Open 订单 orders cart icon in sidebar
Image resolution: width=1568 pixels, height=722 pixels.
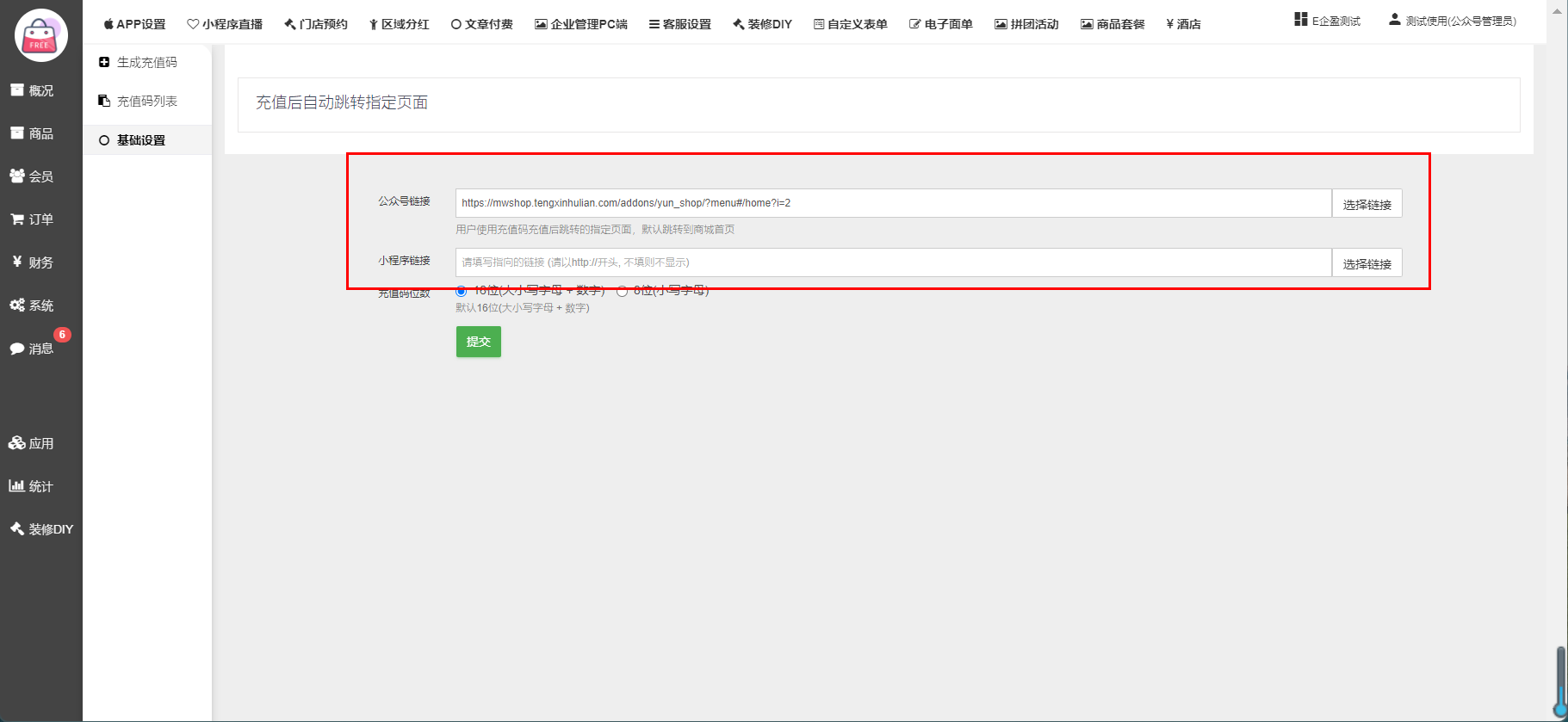pos(32,219)
